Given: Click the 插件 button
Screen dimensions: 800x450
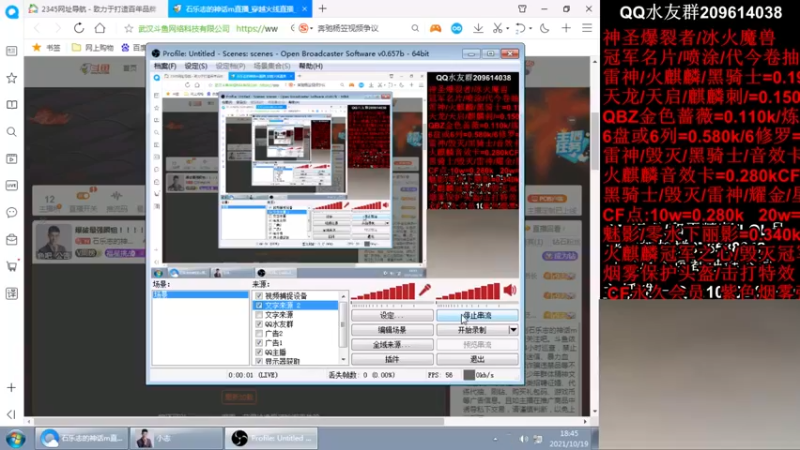Looking at the screenshot, I should point(392,359).
